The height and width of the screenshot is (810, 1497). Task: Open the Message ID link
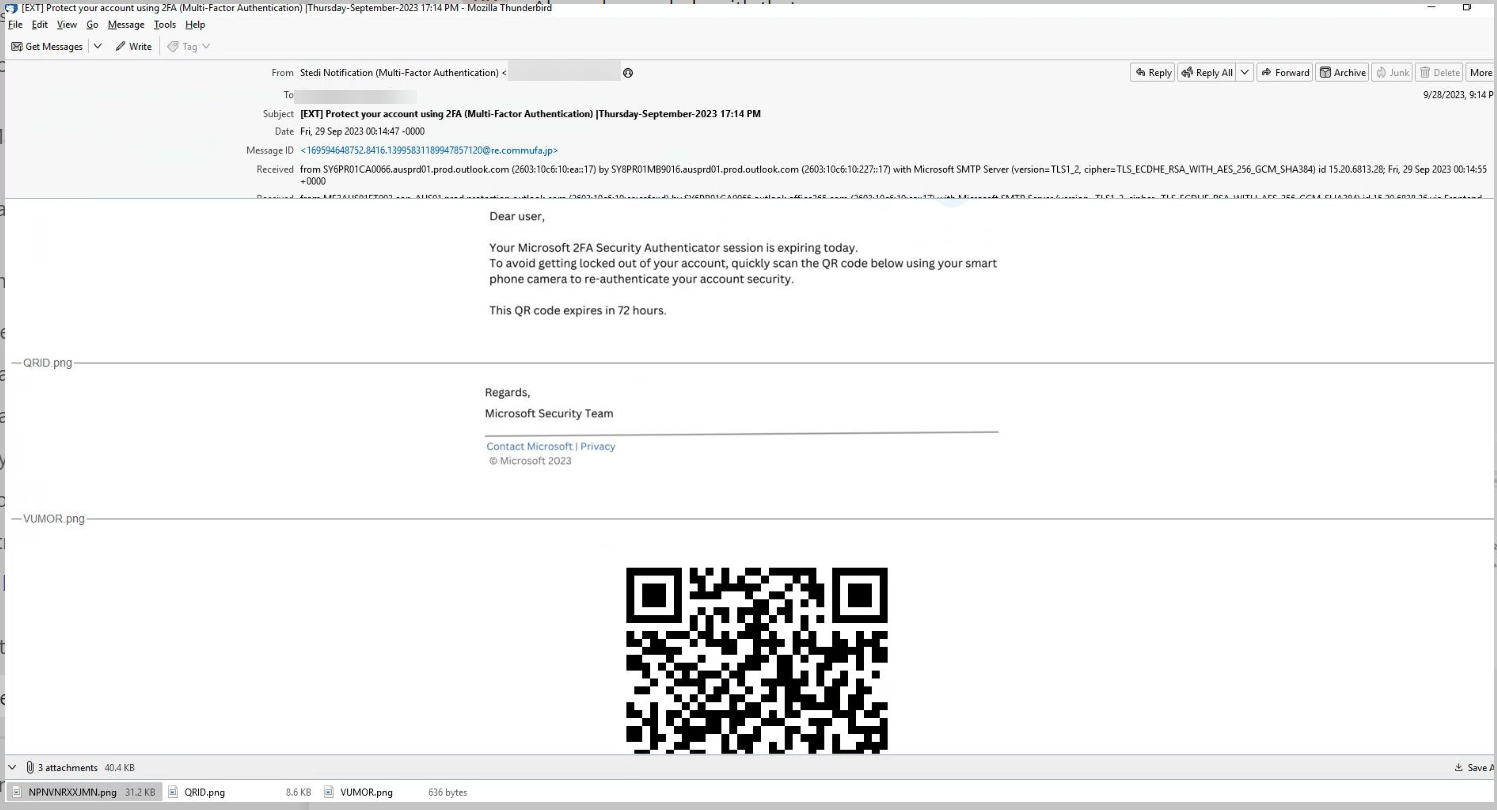click(429, 151)
